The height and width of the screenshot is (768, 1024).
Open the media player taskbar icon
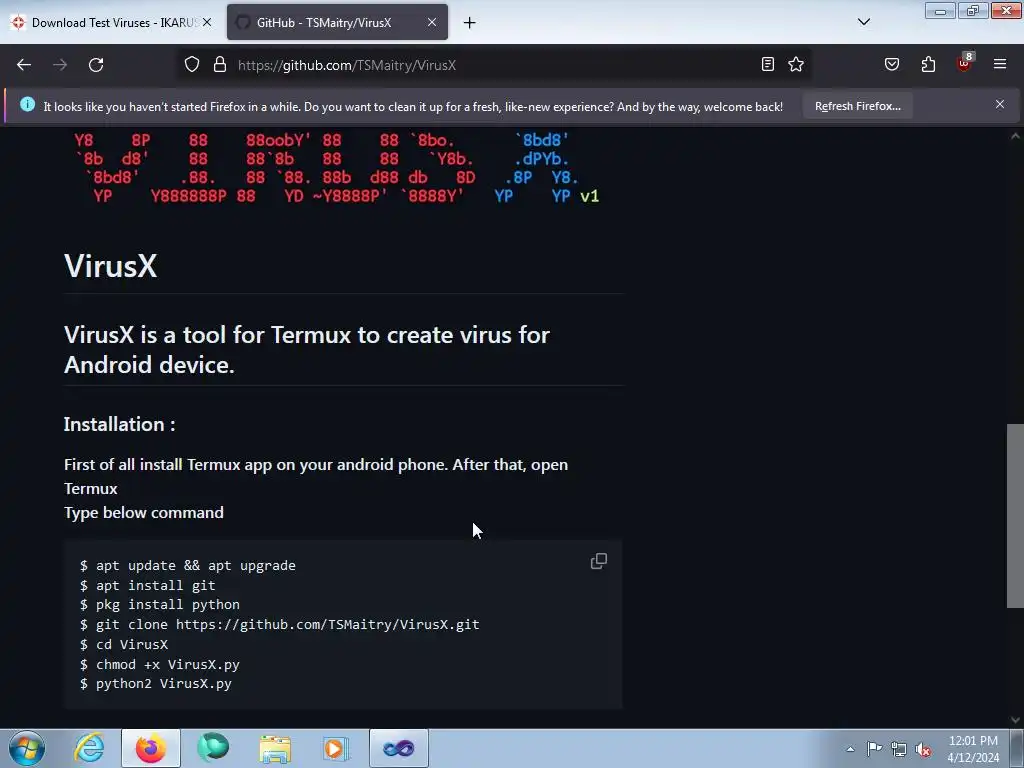pos(336,748)
